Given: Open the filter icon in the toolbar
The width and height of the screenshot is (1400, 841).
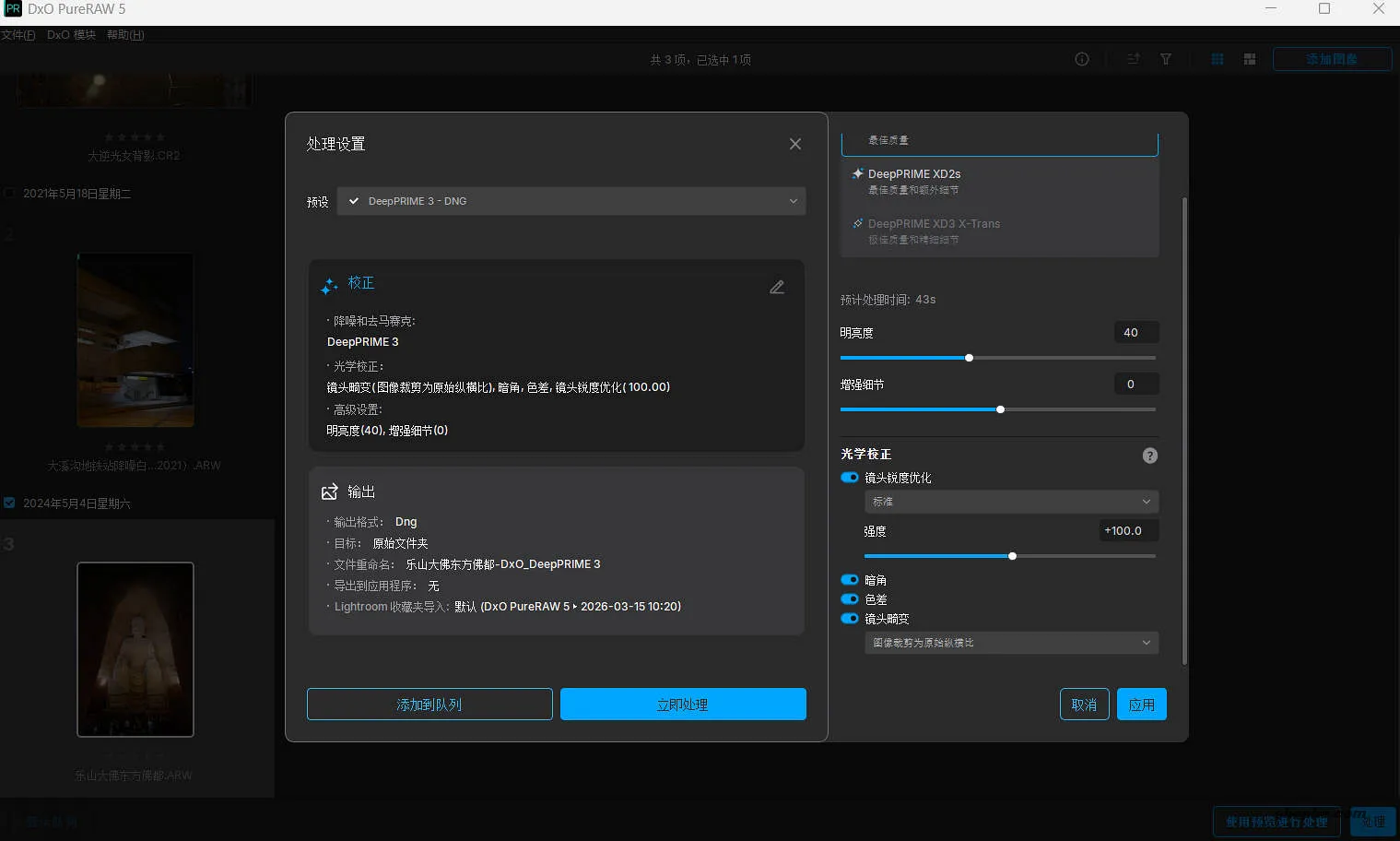Looking at the screenshot, I should (x=1166, y=58).
